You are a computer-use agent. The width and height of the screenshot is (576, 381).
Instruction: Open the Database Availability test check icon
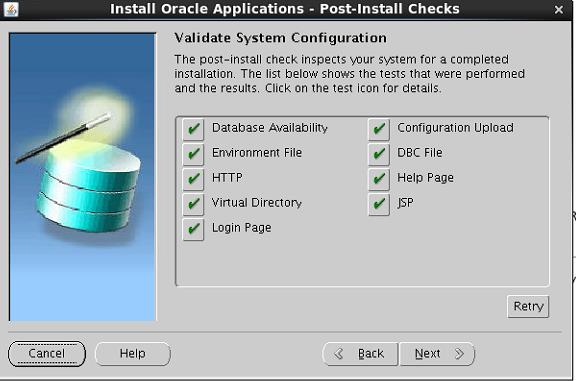tap(193, 129)
